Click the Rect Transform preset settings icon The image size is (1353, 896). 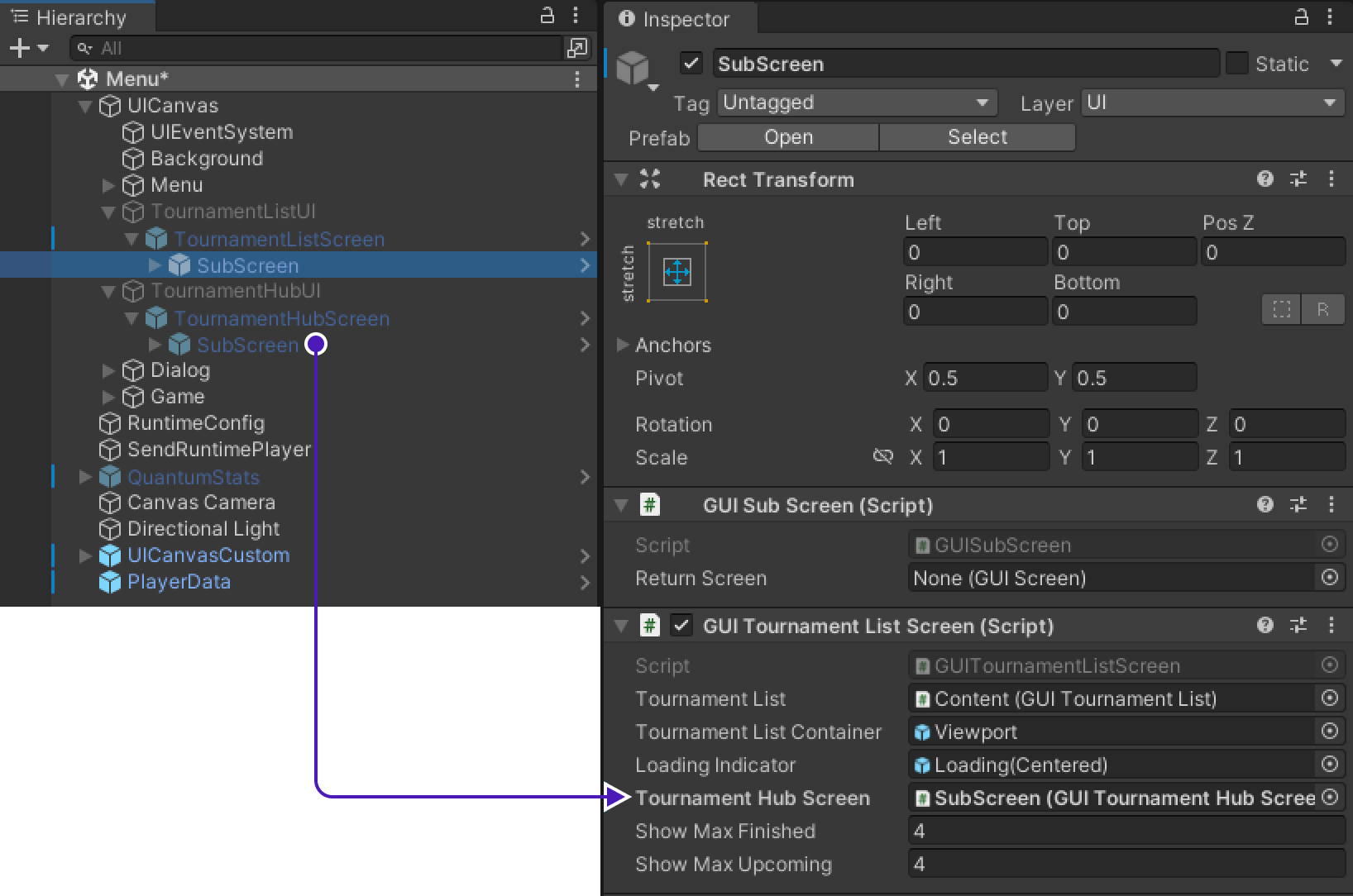(x=1298, y=179)
